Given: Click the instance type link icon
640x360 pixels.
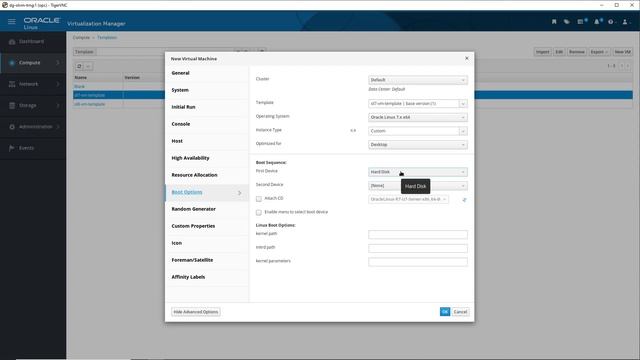Looking at the screenshot, I should click(x=353, y=131).
